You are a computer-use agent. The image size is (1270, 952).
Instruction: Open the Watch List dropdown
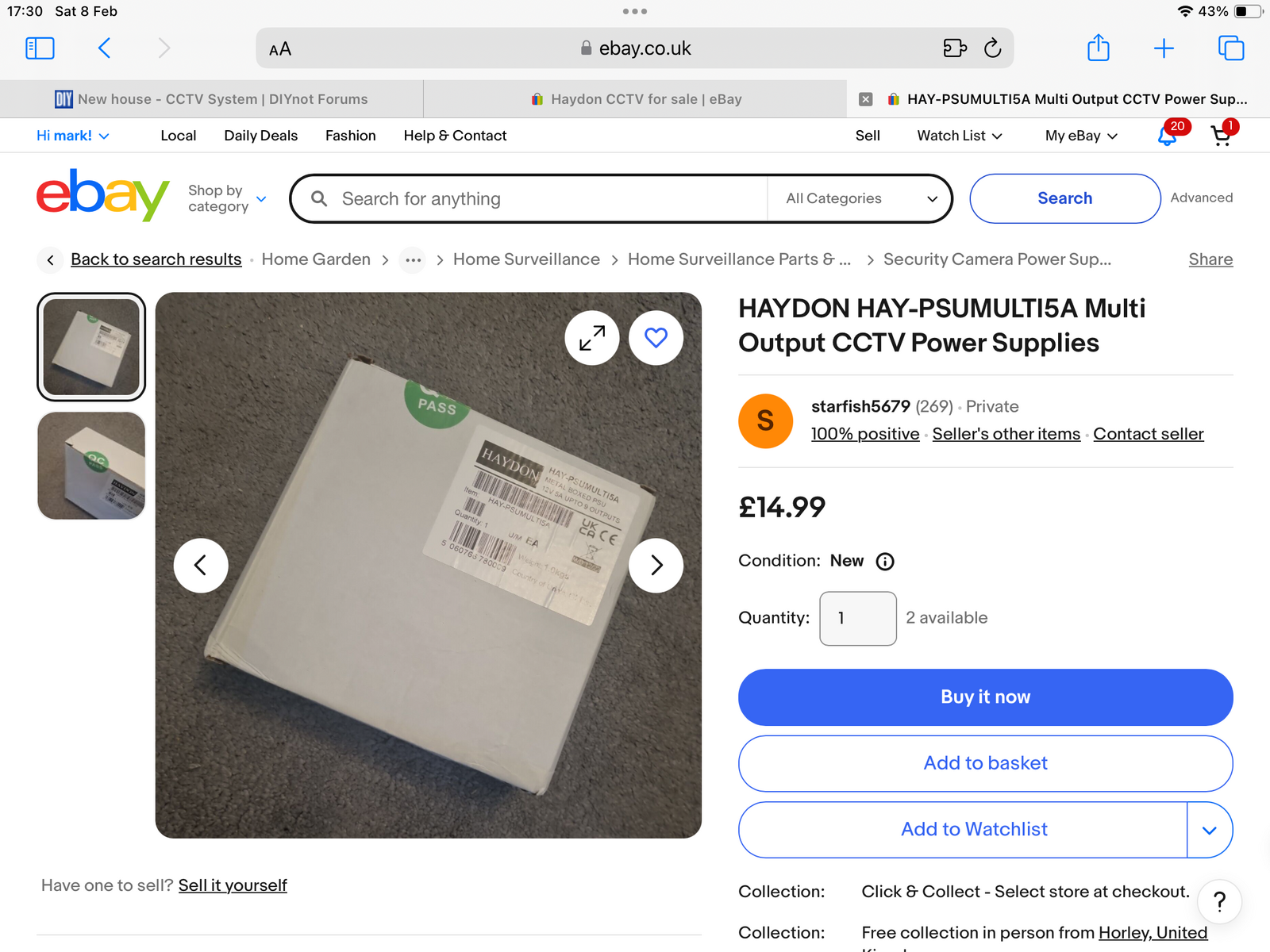959,136
